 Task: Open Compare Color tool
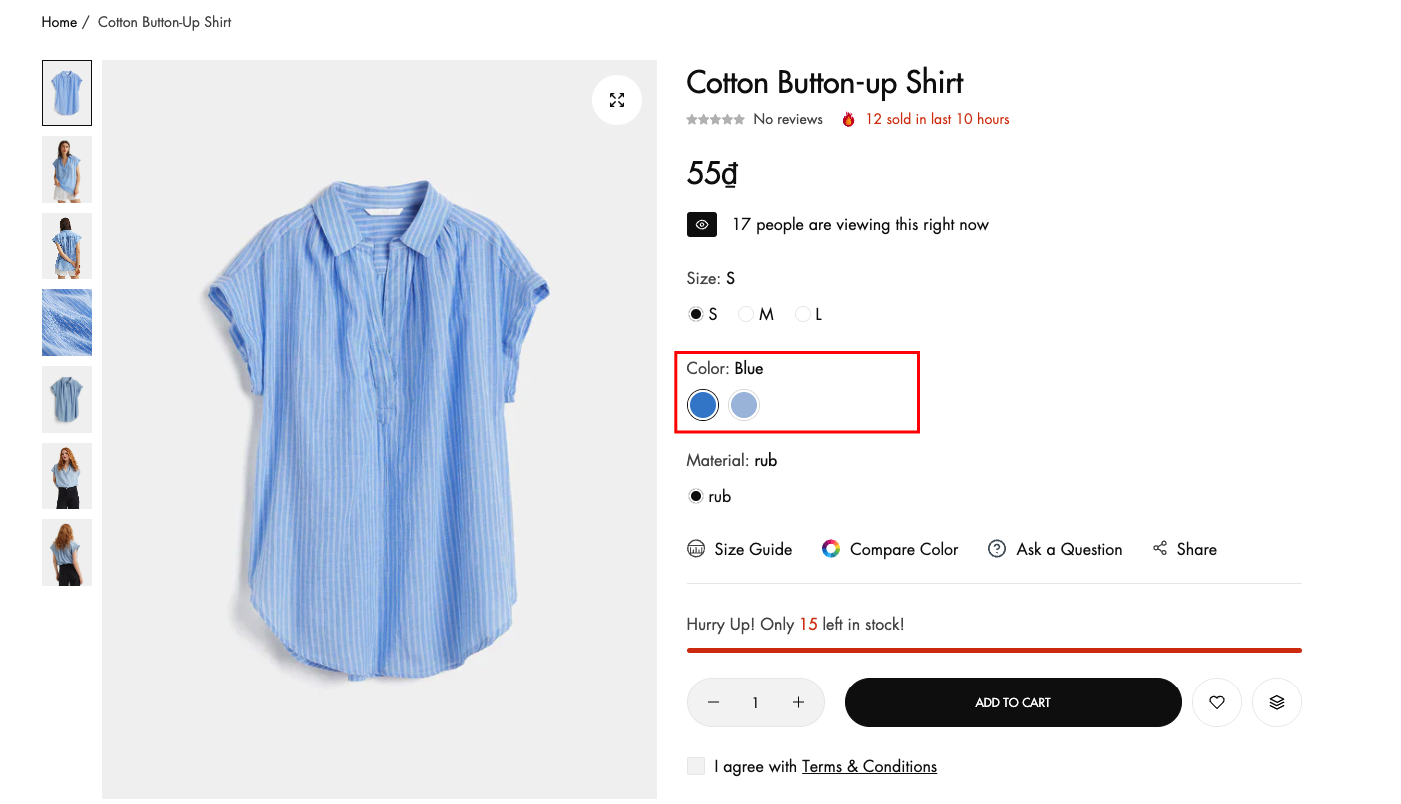[x=890, y=549]
